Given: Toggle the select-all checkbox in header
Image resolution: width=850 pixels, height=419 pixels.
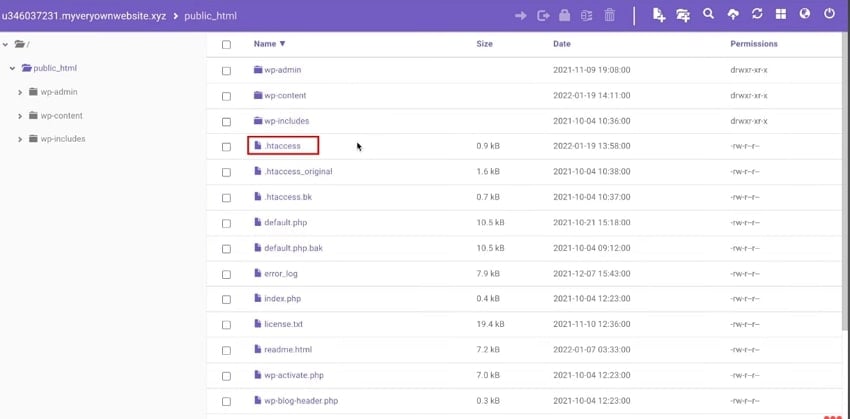Looking at the screenshot, I should (x=226, y=44).
